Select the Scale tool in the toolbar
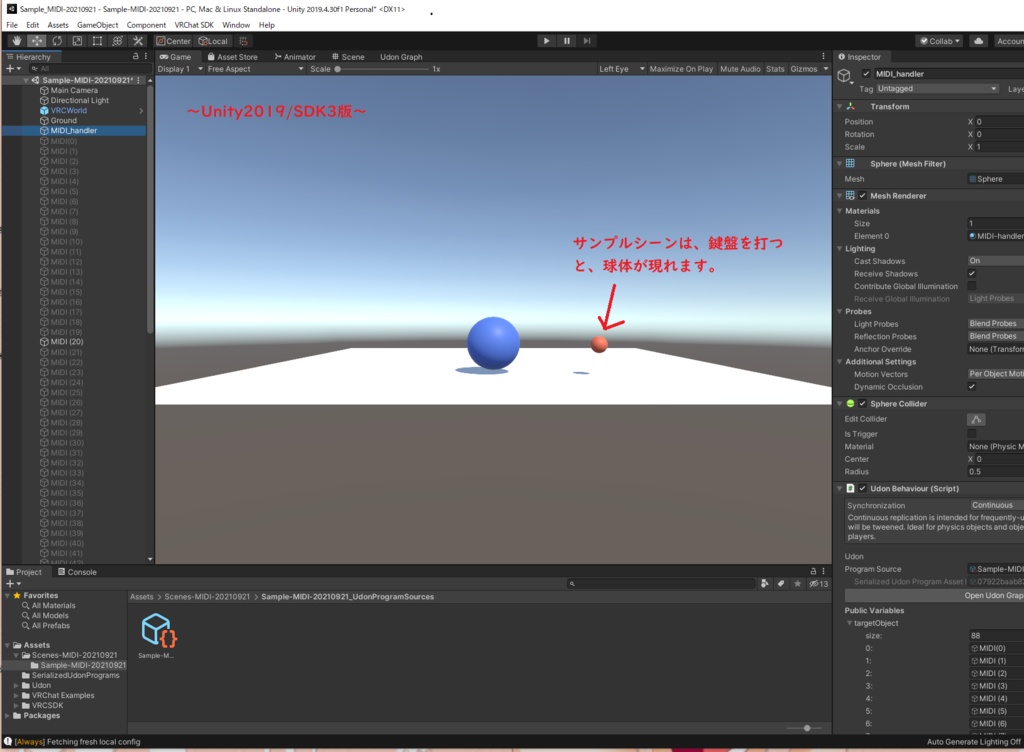 click(77, 41)
